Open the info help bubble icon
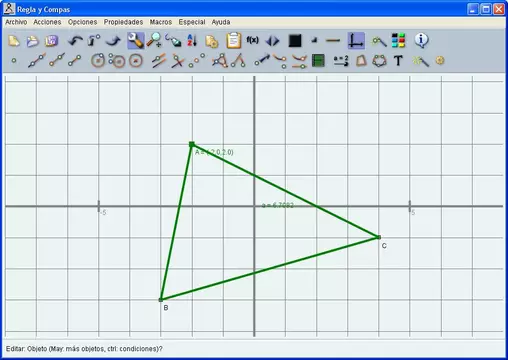 421,40
